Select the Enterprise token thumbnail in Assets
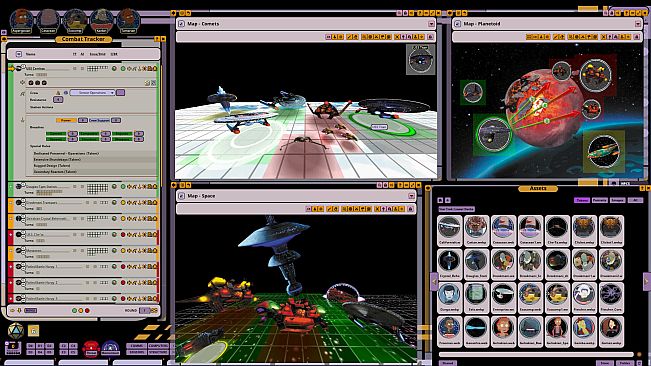Image resolution: width=651 pixels, height=366 pixels. [503, 298]
